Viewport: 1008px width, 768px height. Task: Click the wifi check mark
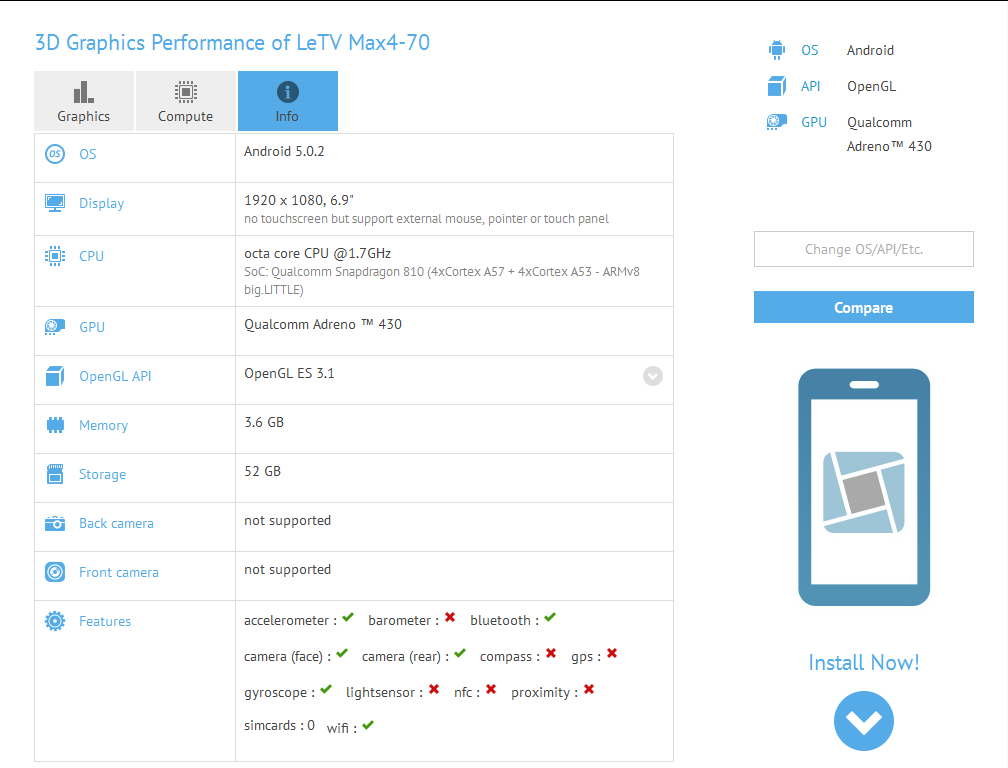point(368,726)
